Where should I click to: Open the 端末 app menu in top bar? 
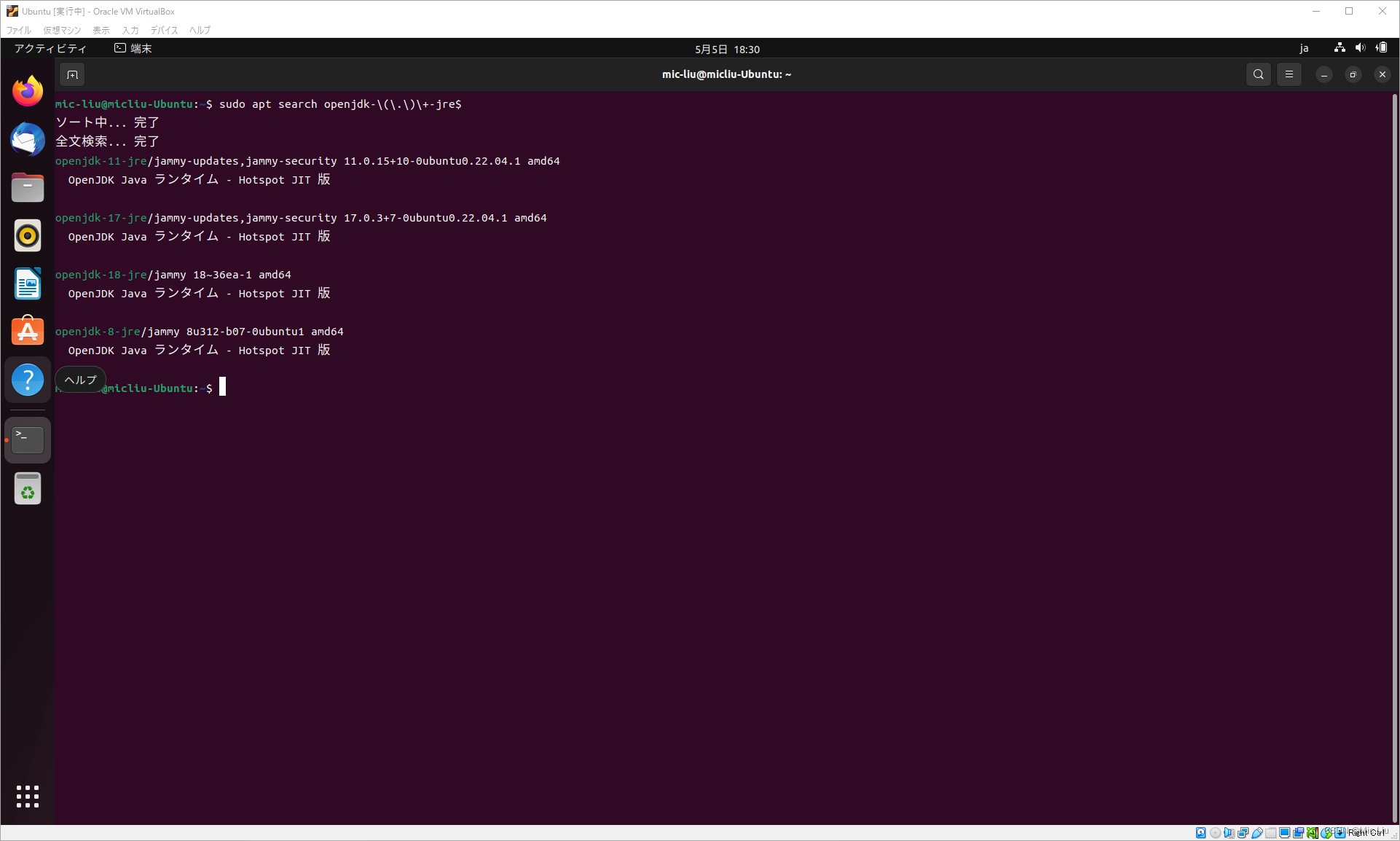click(133, 49)
